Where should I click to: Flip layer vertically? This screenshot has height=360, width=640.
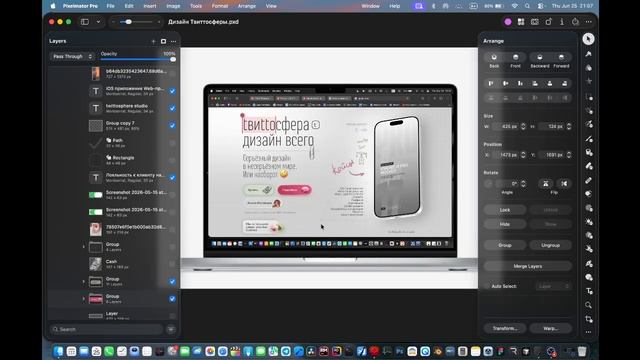[x=545, y=184]
